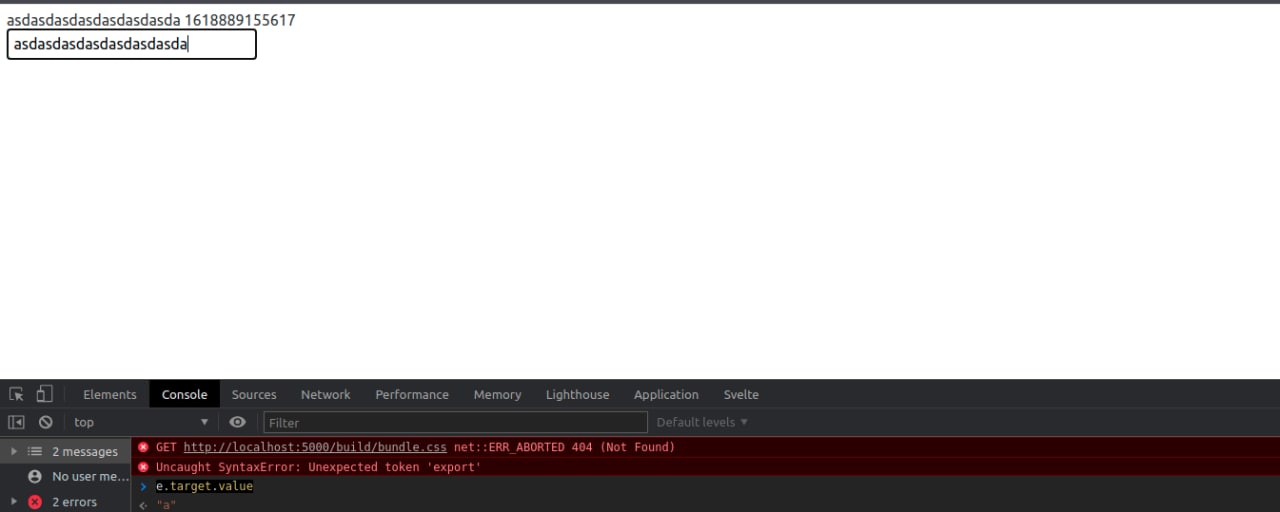Open the live expression eye icon

(237, 422)
